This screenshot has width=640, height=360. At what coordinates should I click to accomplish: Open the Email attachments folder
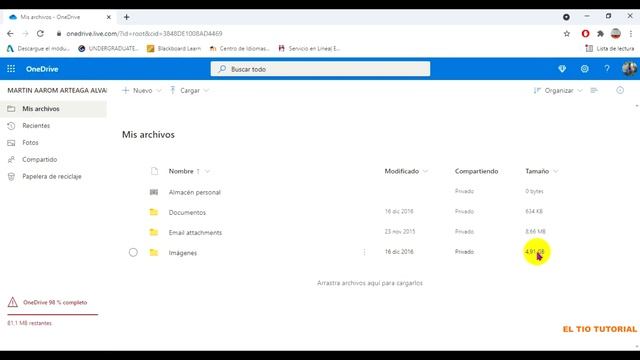[x=195, y=232]
